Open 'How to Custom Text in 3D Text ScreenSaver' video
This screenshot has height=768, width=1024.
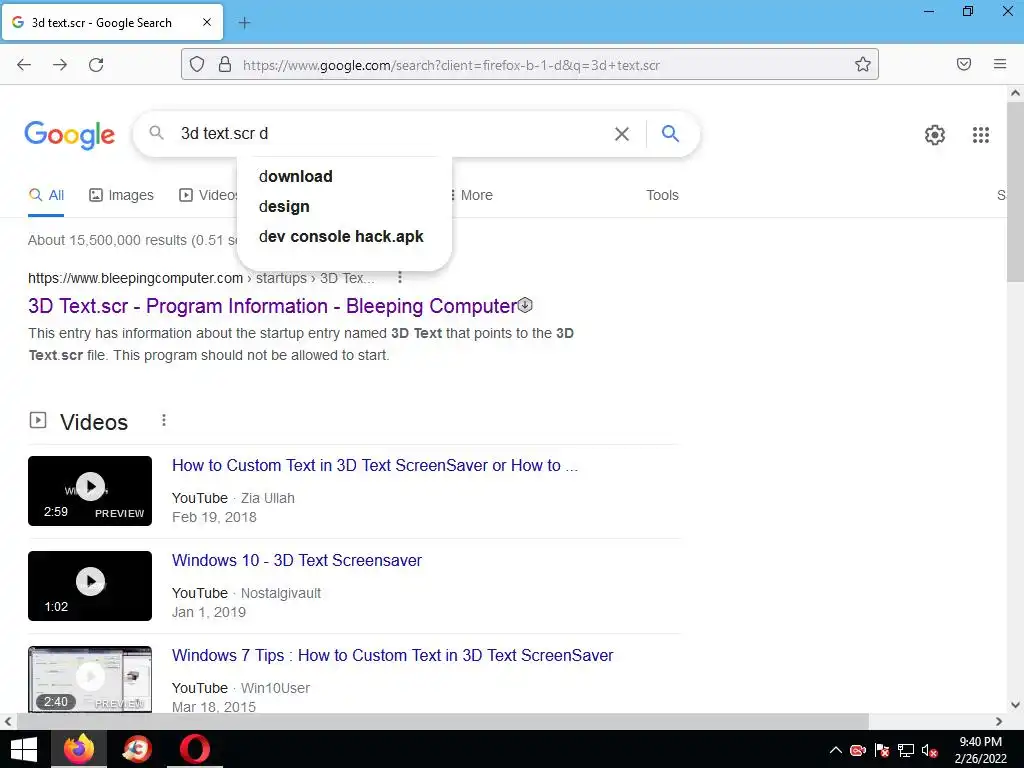point(375,466)
